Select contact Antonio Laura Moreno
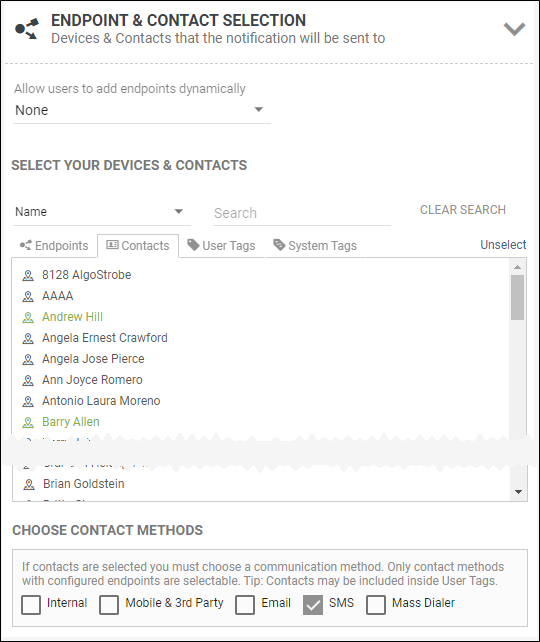Viewport: 540px width, 642px height. pyautogui.click(x=101, y=400)
